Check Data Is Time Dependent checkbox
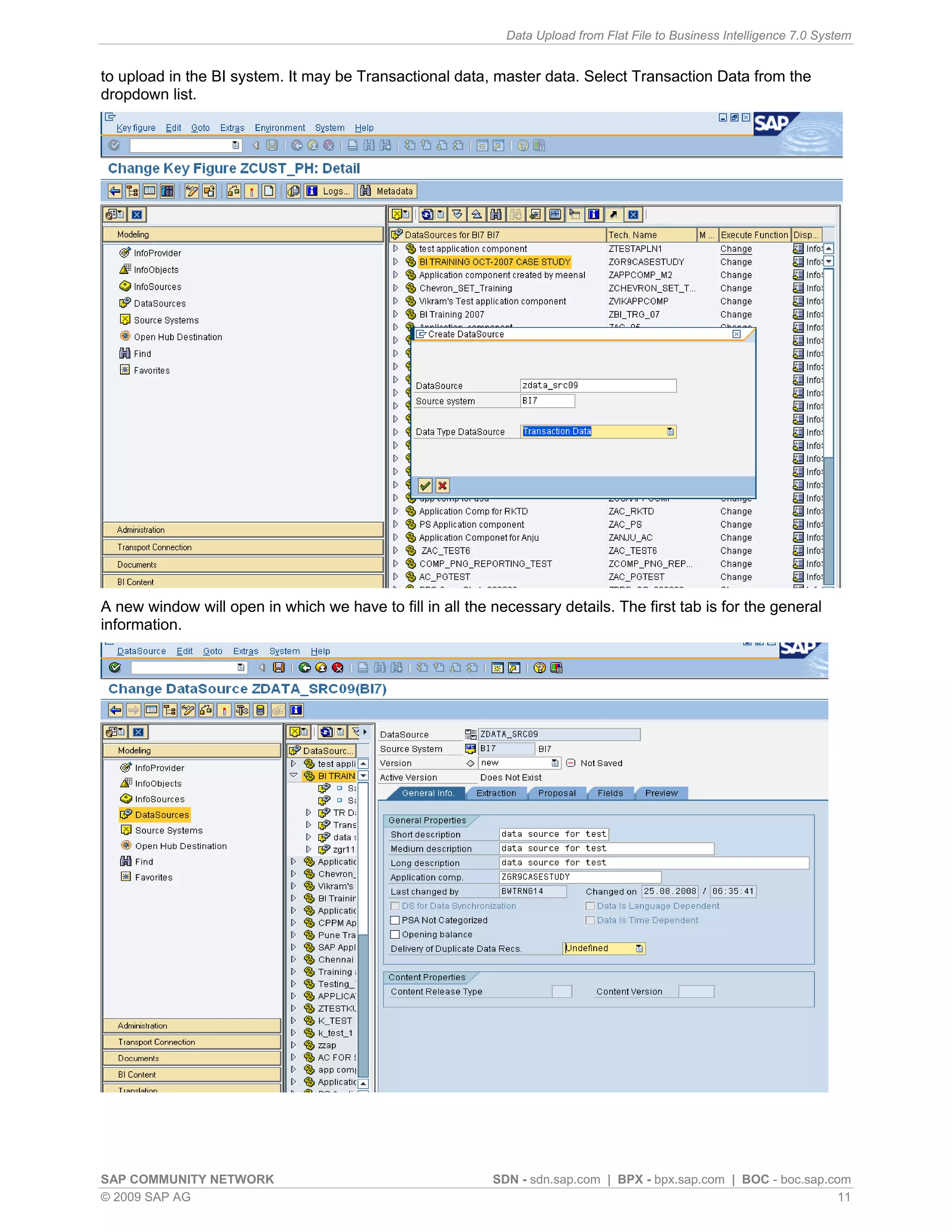Viewport: 952px width, 1232px height. pyautogui.click(x=590, y=920)
